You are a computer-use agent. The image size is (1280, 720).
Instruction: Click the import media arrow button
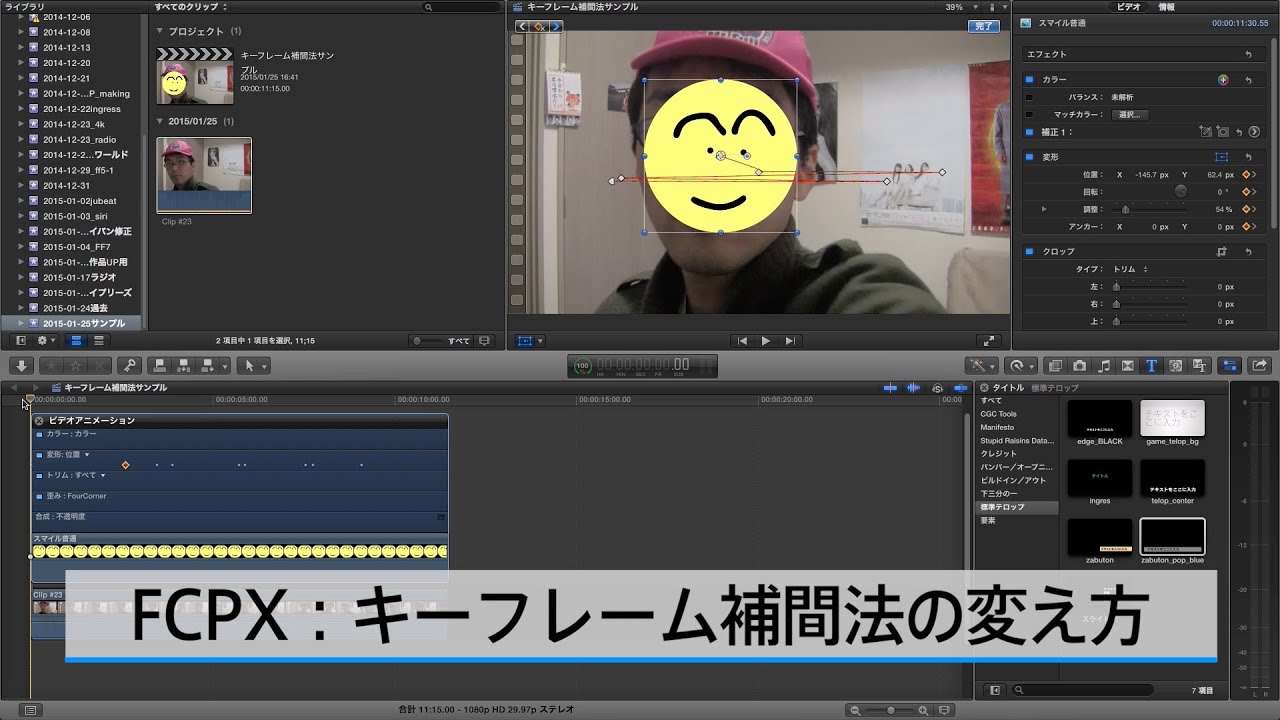[22, 365]
